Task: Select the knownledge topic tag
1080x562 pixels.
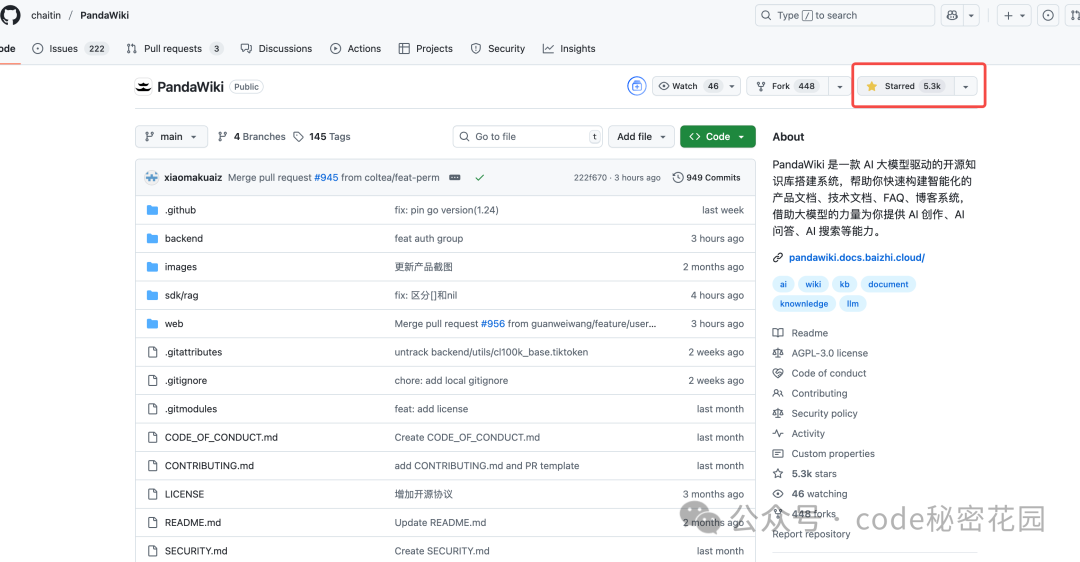Action: click(x=804, y=304)
